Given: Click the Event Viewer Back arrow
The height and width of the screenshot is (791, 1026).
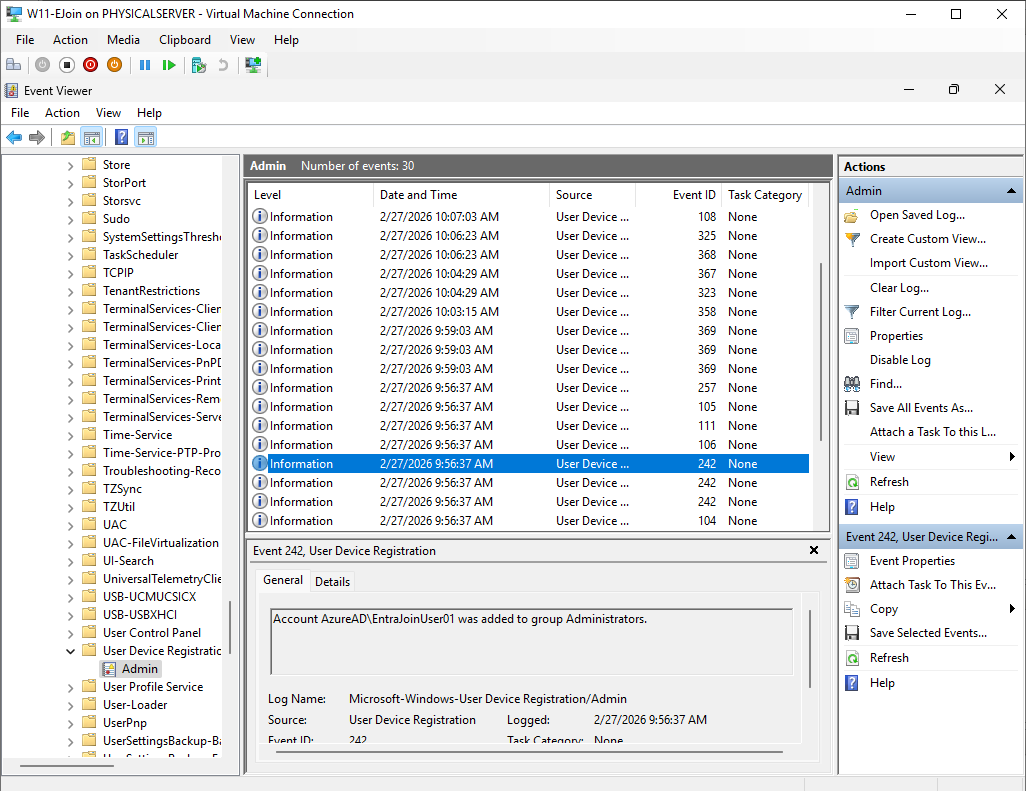Looking at the screenshot, I should (14, 137).
